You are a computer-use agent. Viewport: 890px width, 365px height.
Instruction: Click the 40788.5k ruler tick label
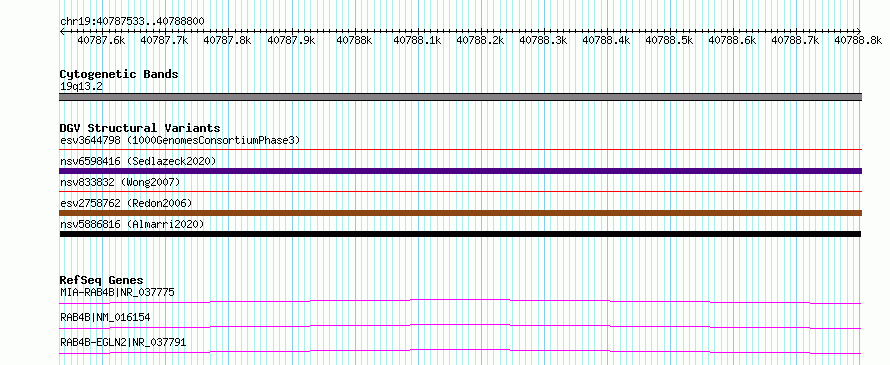click(669, 40)
